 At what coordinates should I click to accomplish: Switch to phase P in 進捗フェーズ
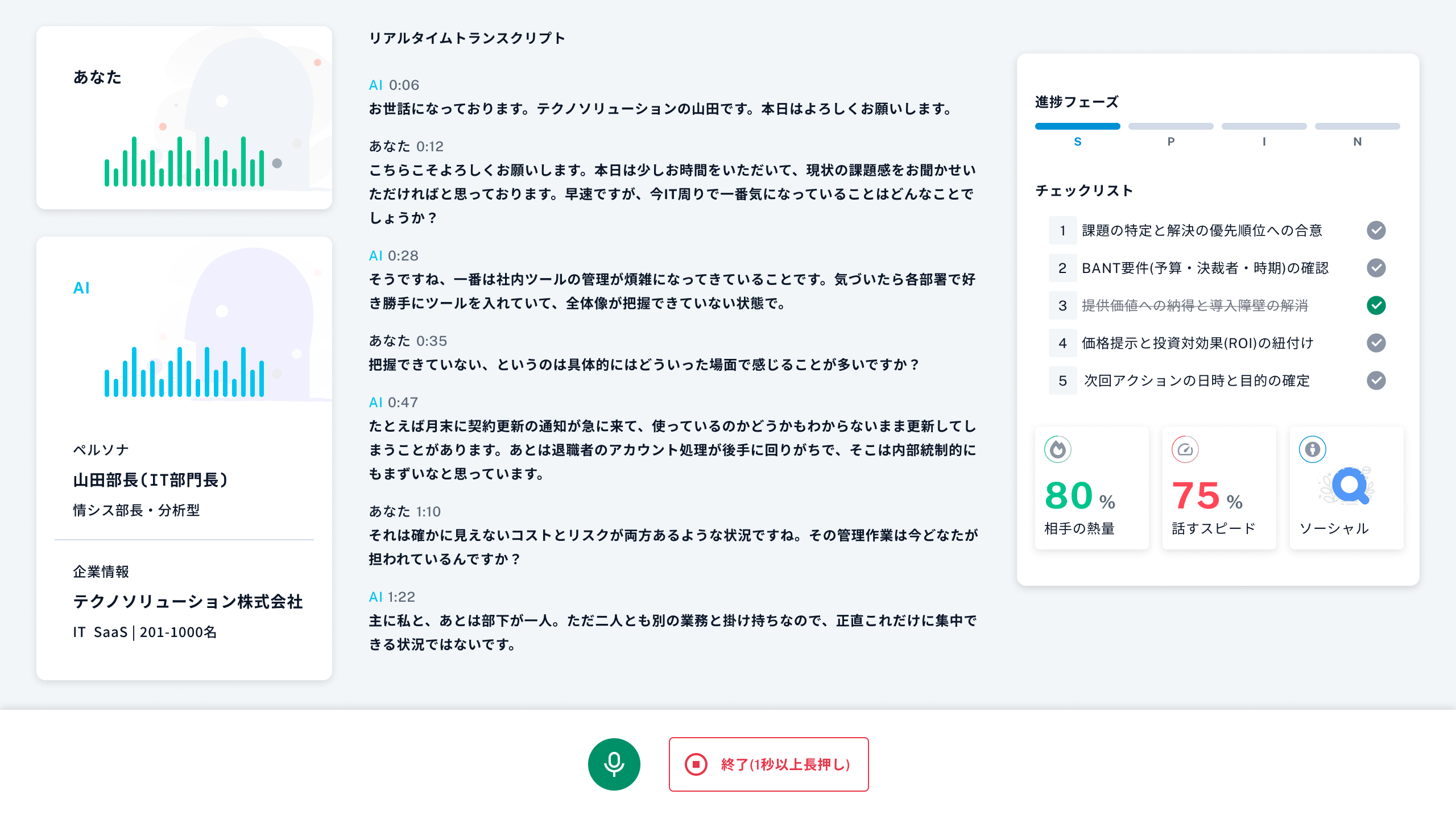coord(1170,126)
